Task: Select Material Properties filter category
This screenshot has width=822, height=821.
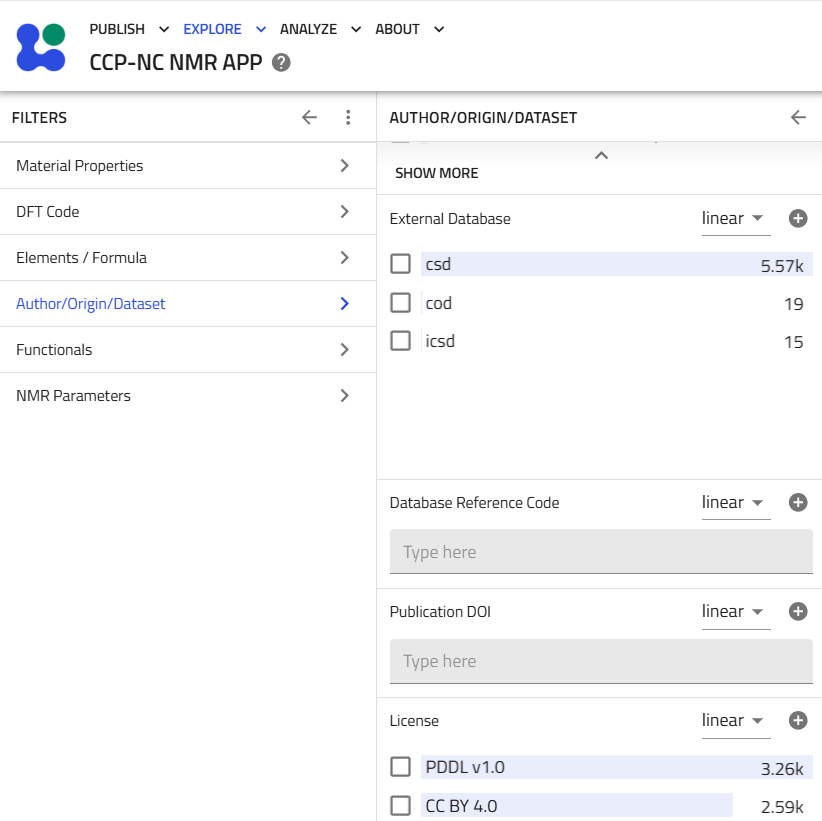Action: click(188, 166)
